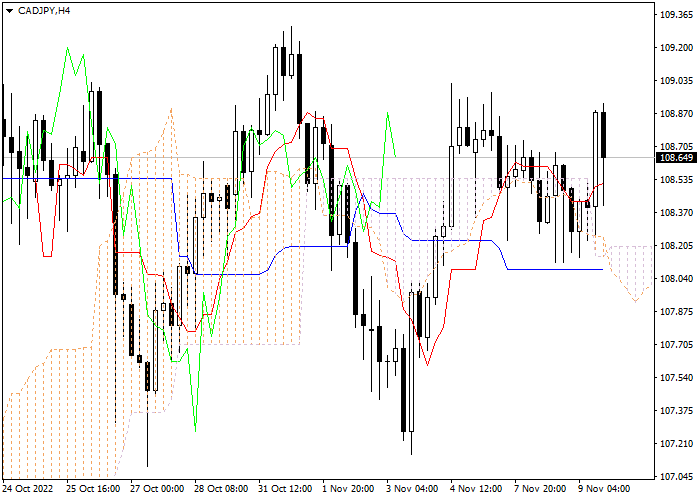Click the 108.705 price axis label
Viewport: 700px width, 500px height.
676,147
